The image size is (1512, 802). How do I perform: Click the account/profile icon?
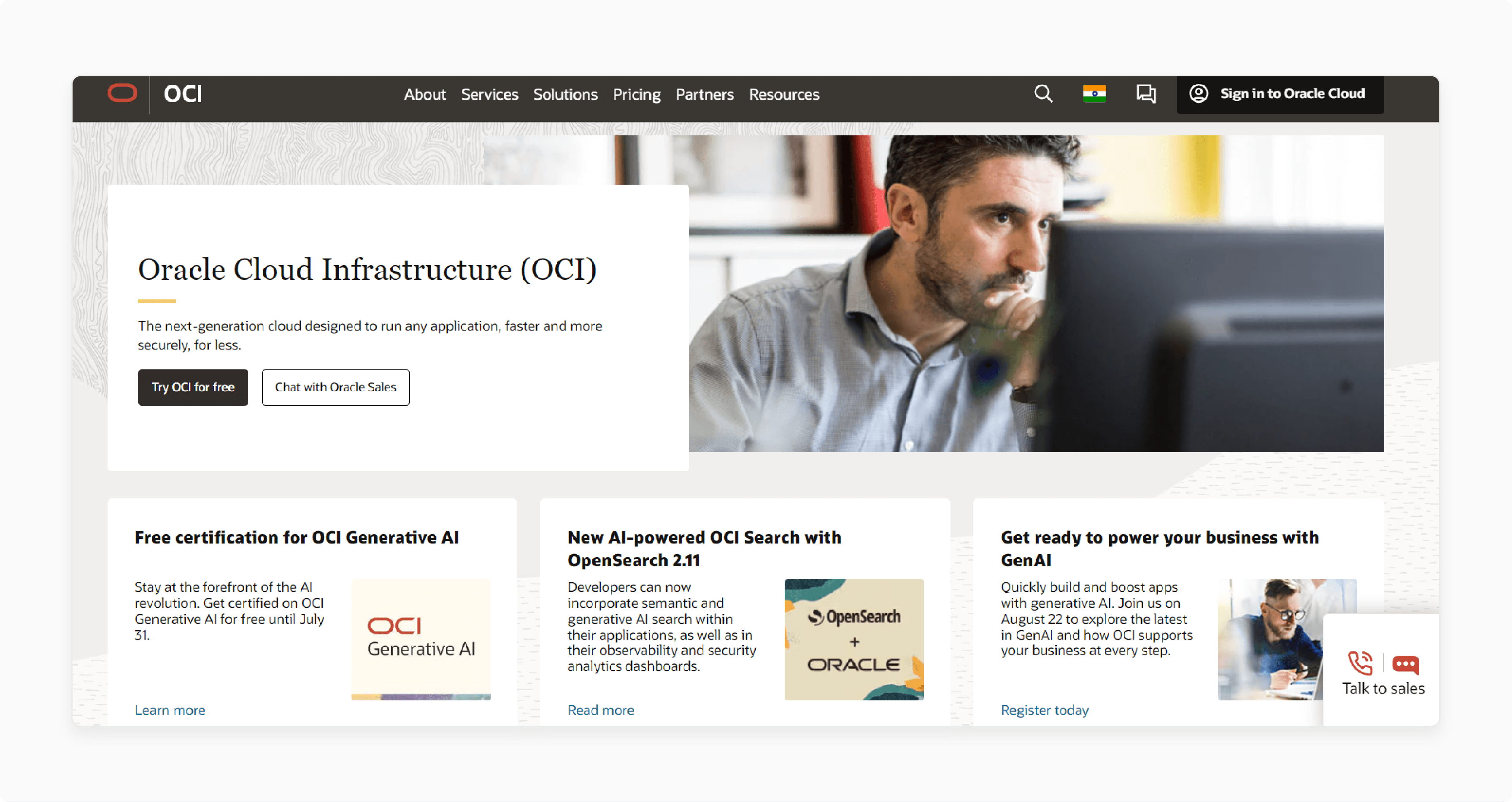(x=1199, y=94)
